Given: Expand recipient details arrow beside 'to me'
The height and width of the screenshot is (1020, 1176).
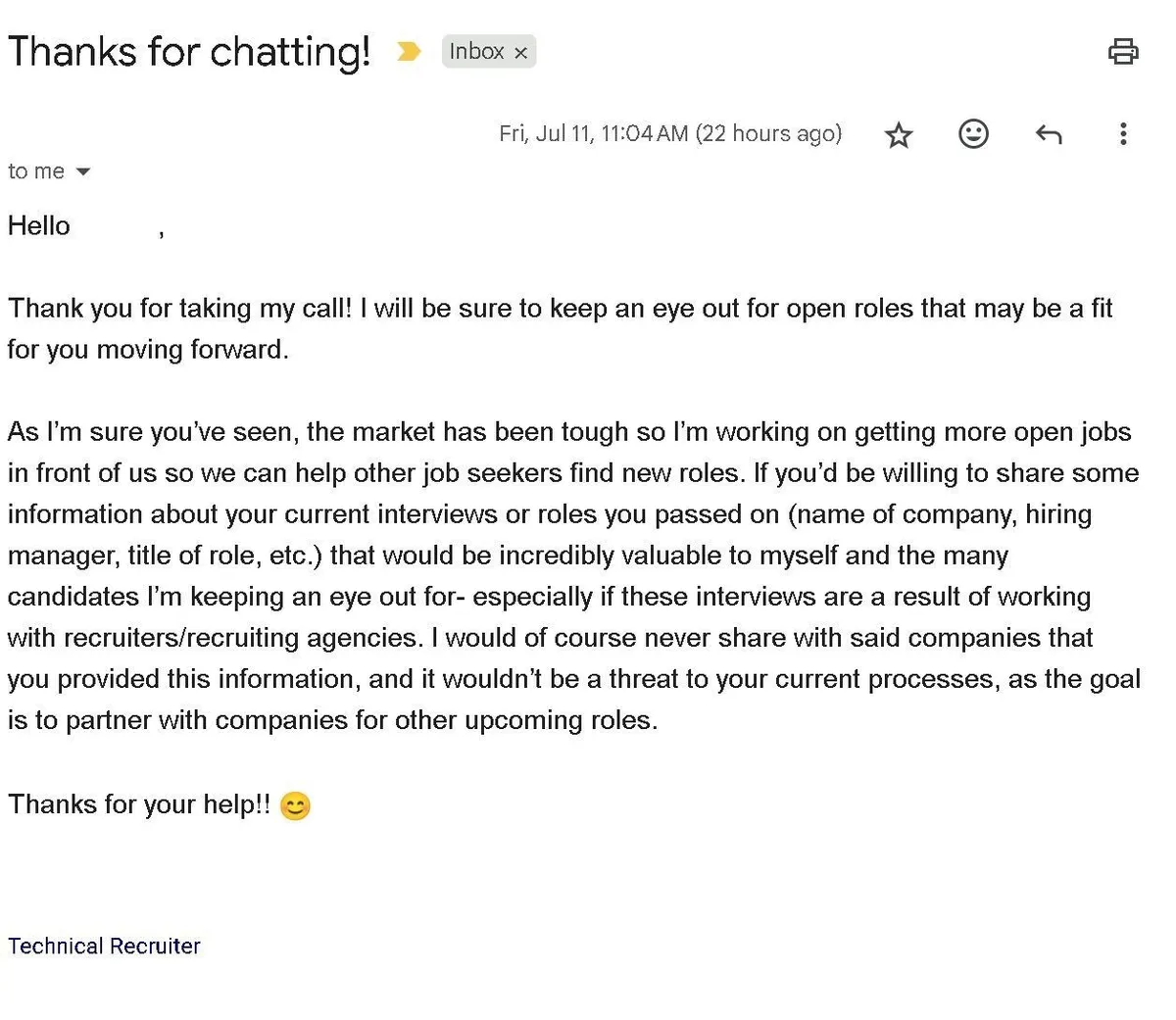Looking at the screenshot, I should coord(83,171).
